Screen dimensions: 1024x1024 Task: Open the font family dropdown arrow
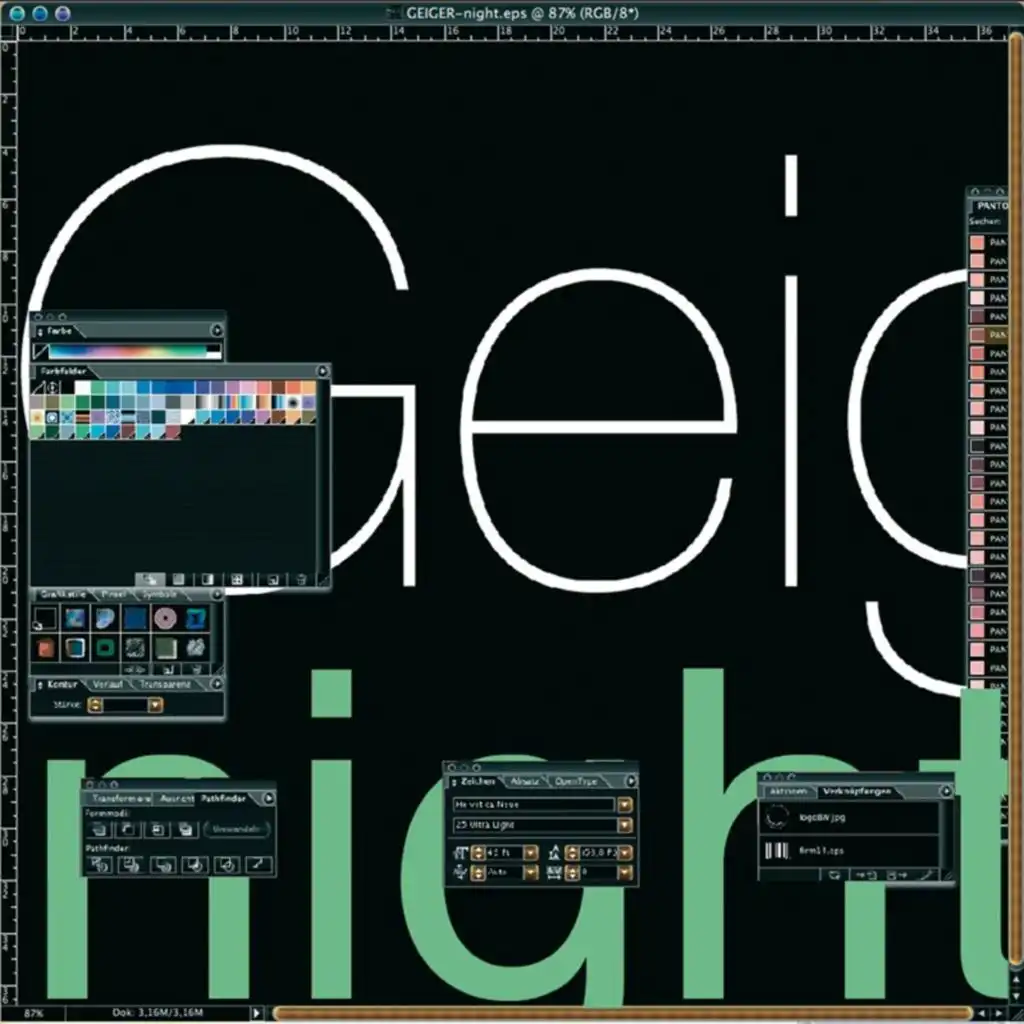point(625,805)
